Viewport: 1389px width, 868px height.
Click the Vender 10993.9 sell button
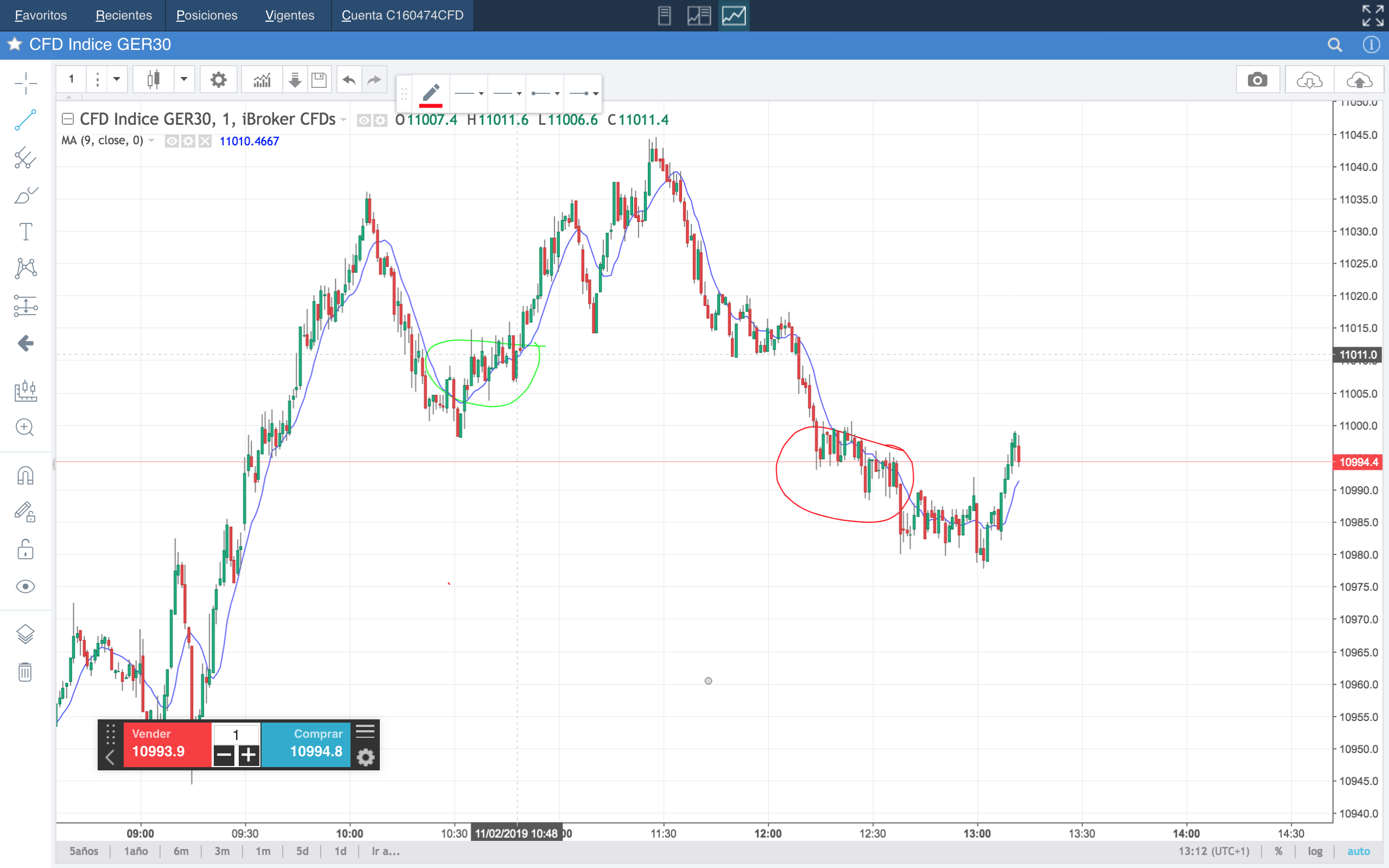[x=167, y=743]
